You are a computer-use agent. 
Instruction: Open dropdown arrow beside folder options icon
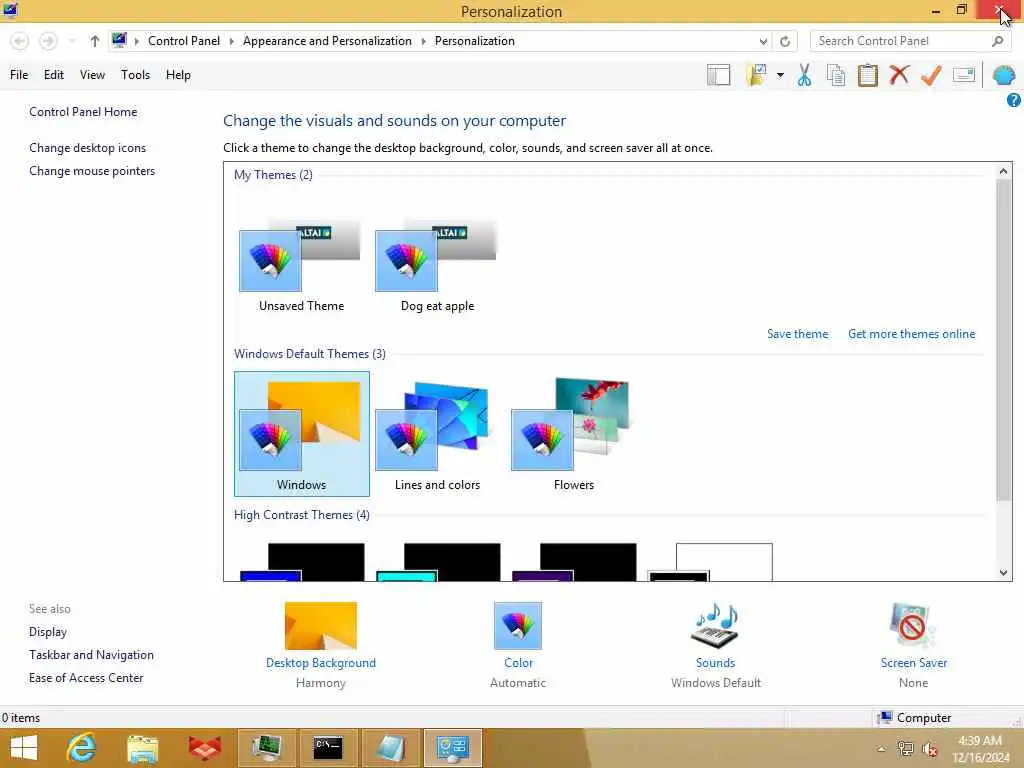pos(780,75)
